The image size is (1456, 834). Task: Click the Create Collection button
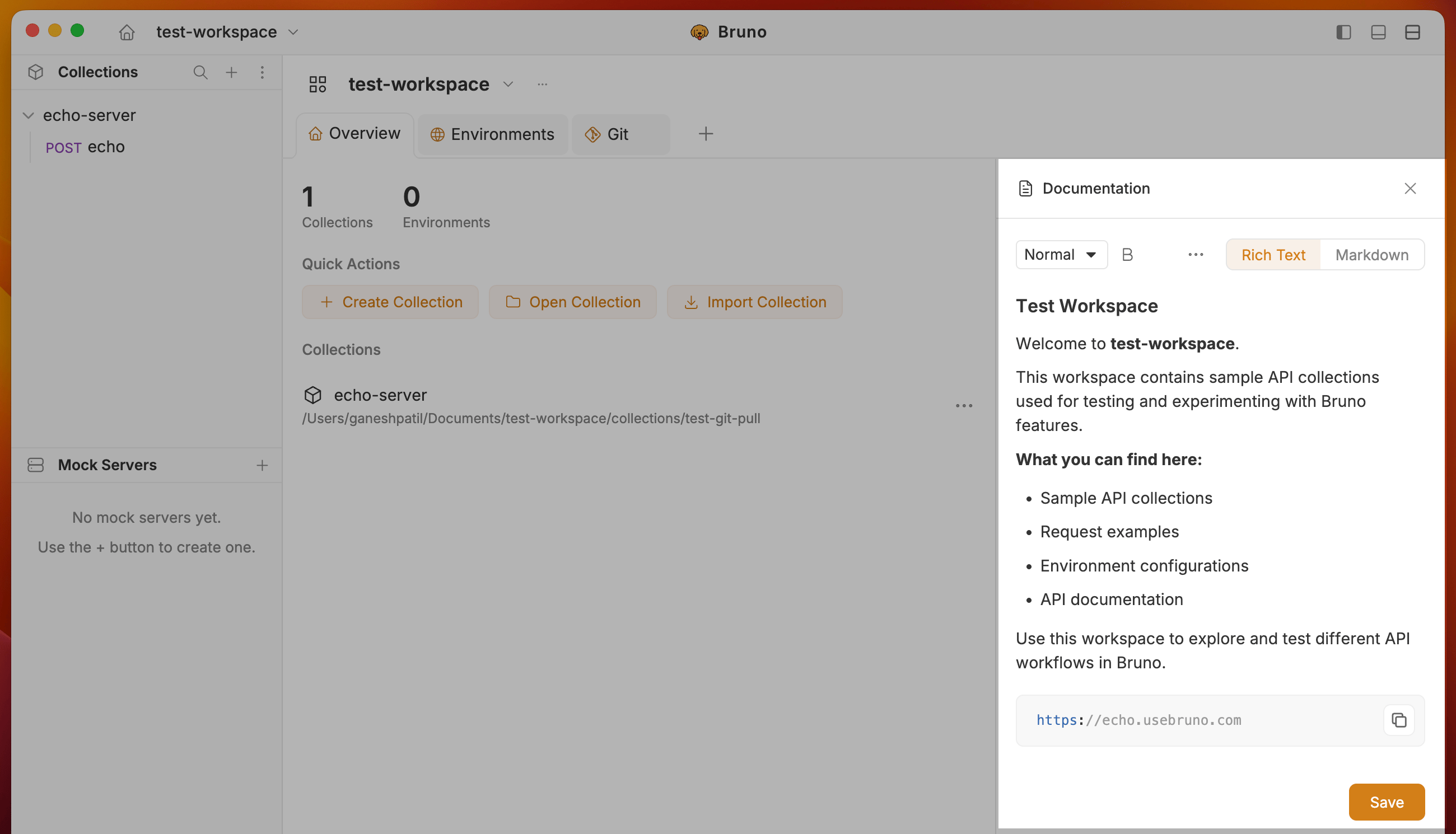[390, 302]
